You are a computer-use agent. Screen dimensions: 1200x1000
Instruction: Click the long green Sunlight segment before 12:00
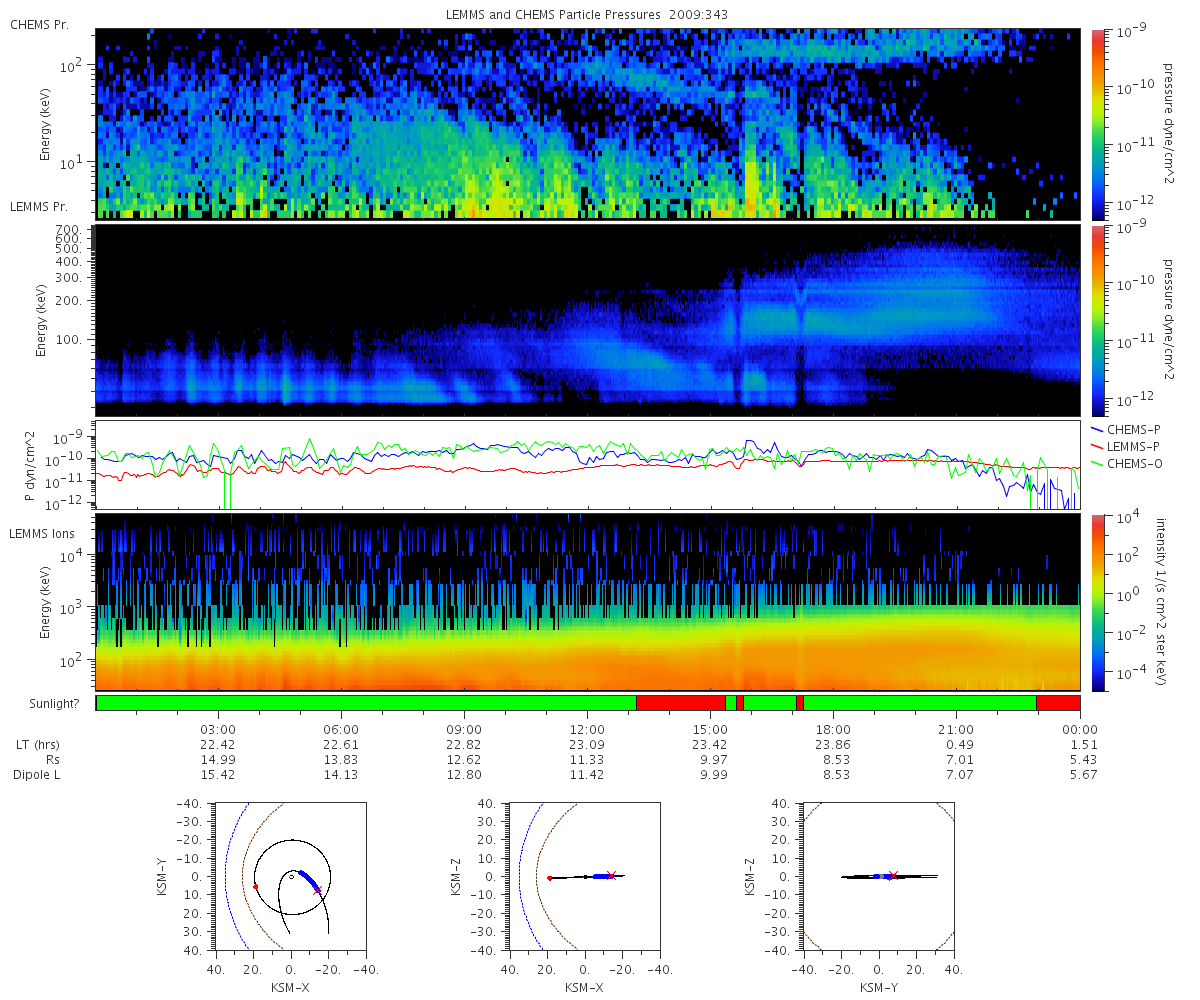(x=366, y=703)
